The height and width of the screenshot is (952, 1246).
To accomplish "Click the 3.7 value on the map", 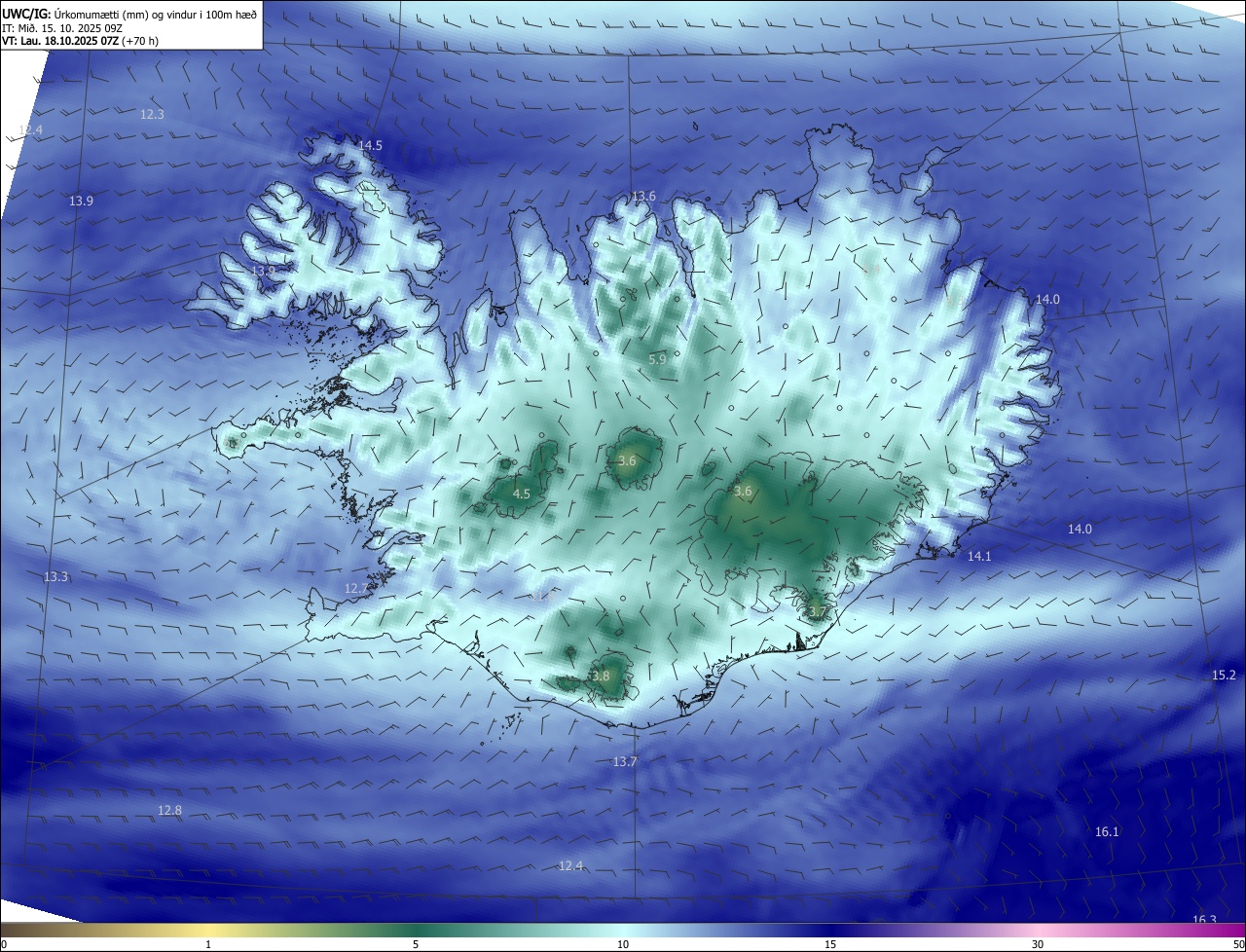I will tap(818, 612).
